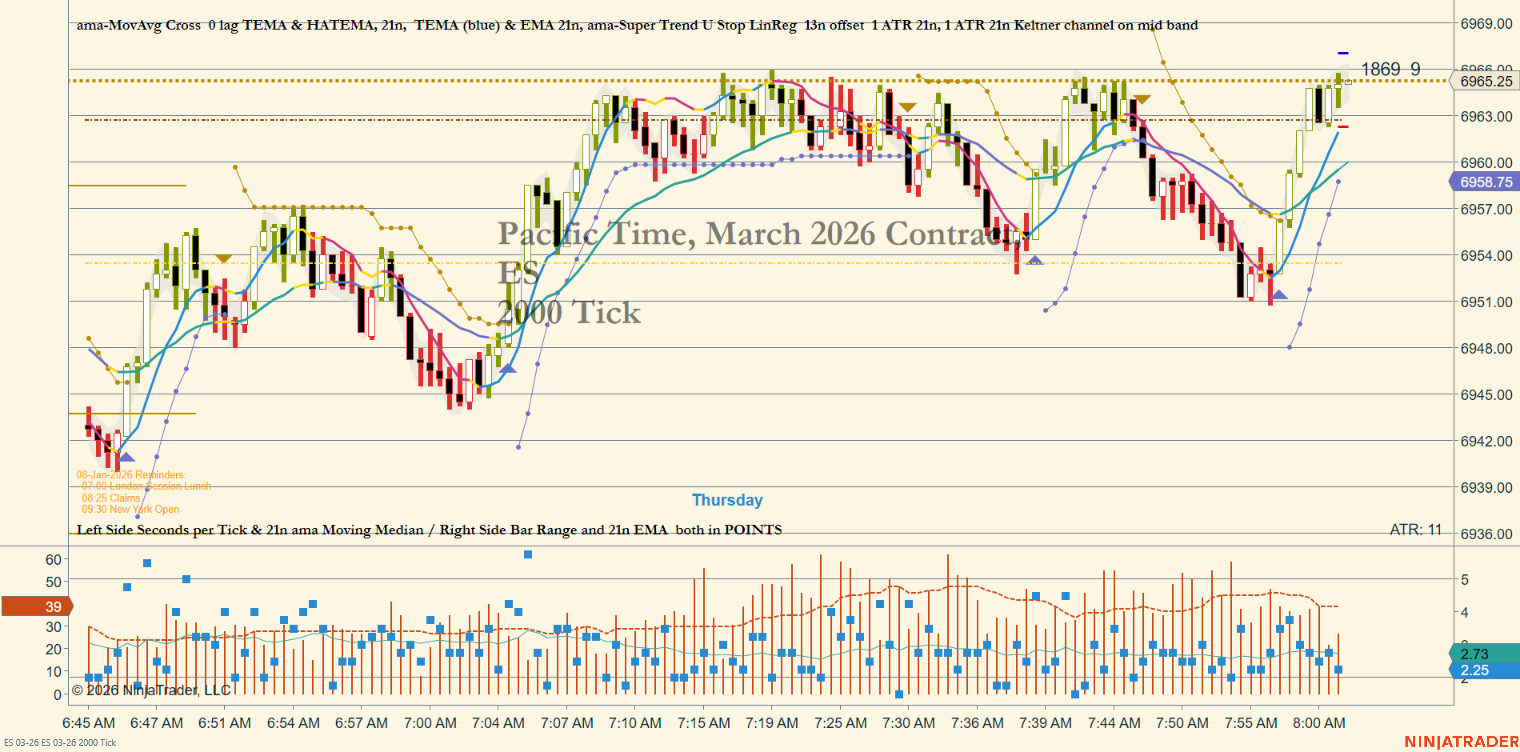Click the 08-Jan-2026 Reminders heading
Screen dimensions: 1520x752
[130, 474]
